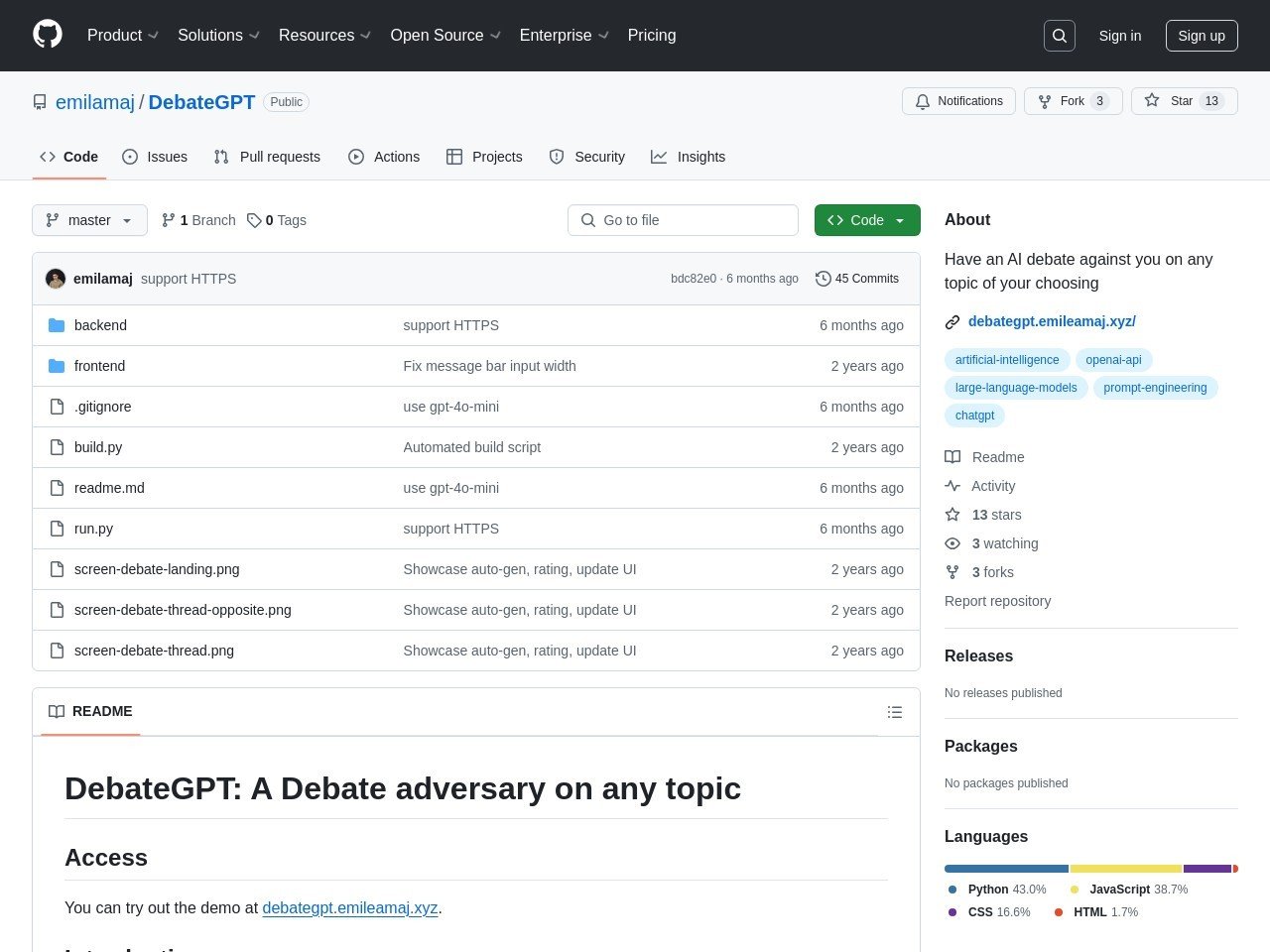The image size is (1270, 952).
Task: Click the Python segment of the languages bar
Action: pyautogui.click(x=1006, y=869)
